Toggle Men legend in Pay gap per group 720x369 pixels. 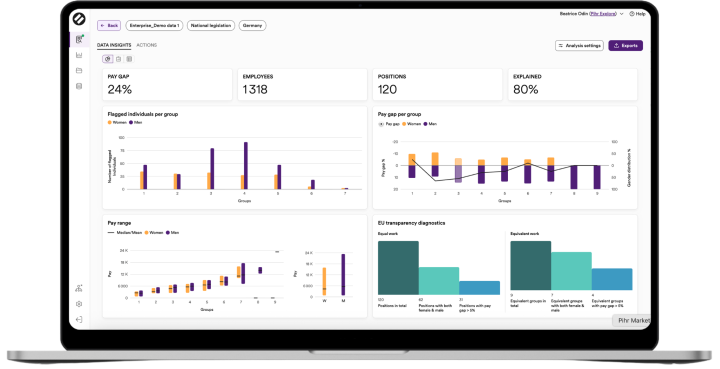tap(430, 124)
